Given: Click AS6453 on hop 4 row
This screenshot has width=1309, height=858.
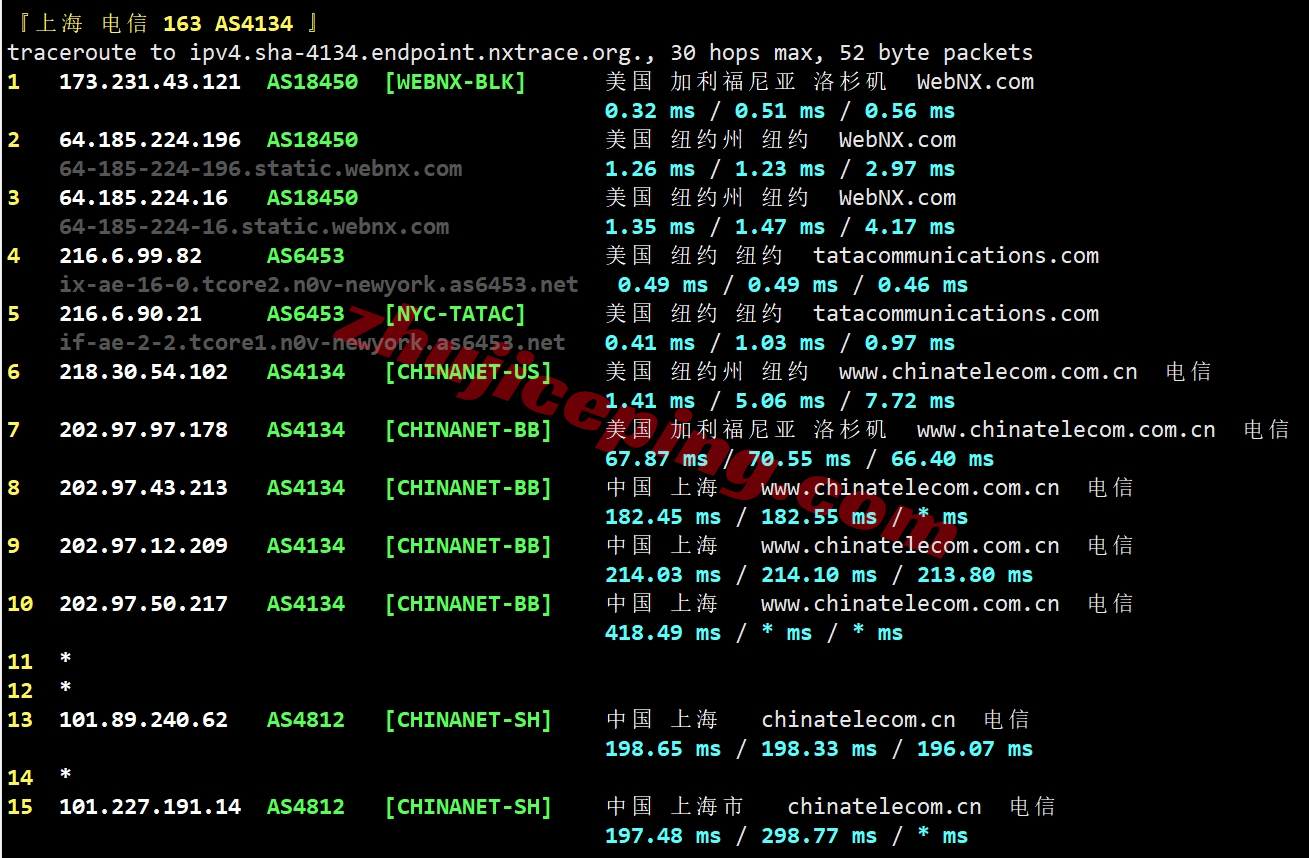Looking at the screenshot, I should tap(306, 256).
